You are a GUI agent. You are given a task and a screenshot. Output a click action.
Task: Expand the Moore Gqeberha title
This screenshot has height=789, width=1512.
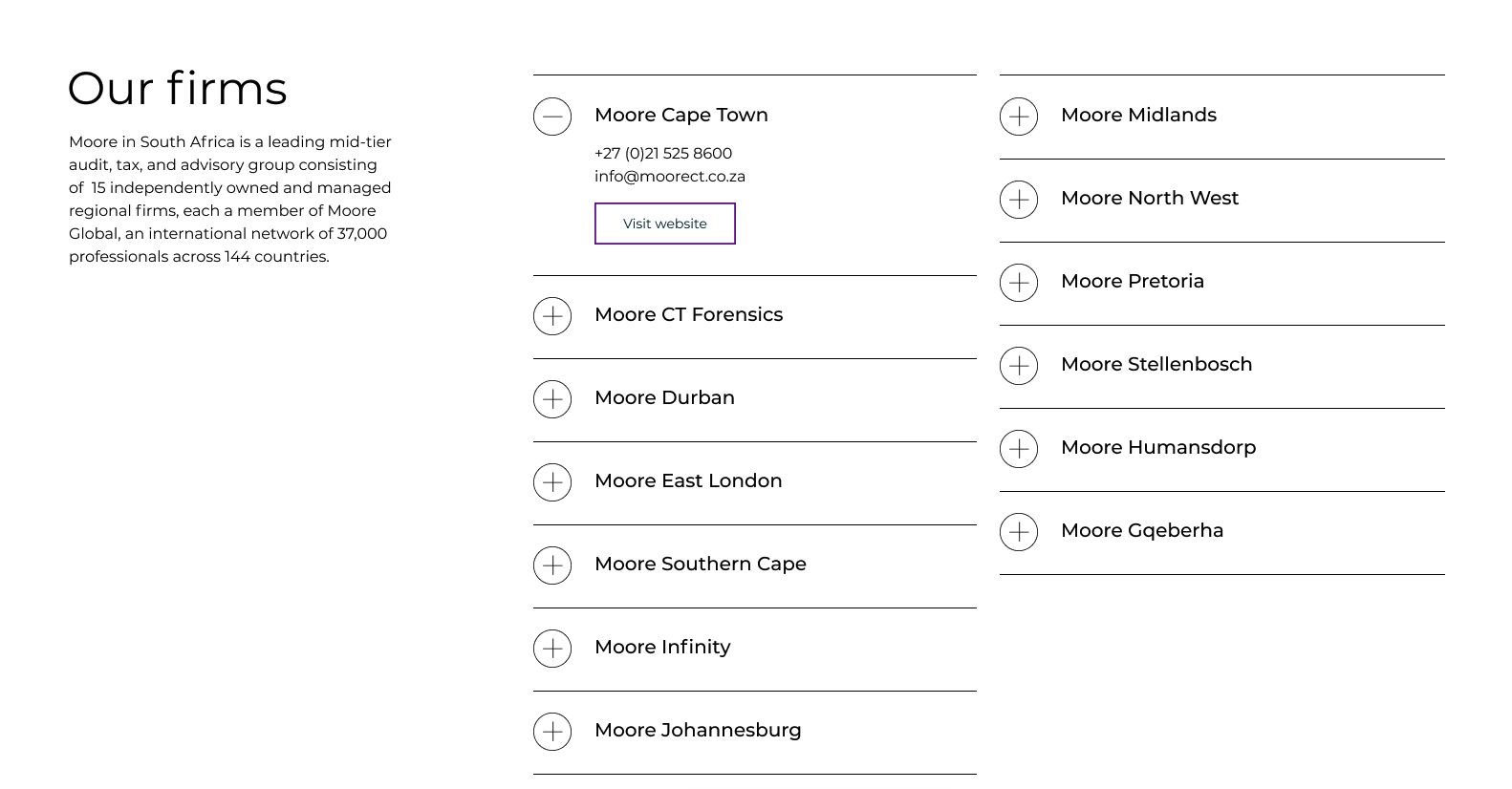tap(1141, 530)
